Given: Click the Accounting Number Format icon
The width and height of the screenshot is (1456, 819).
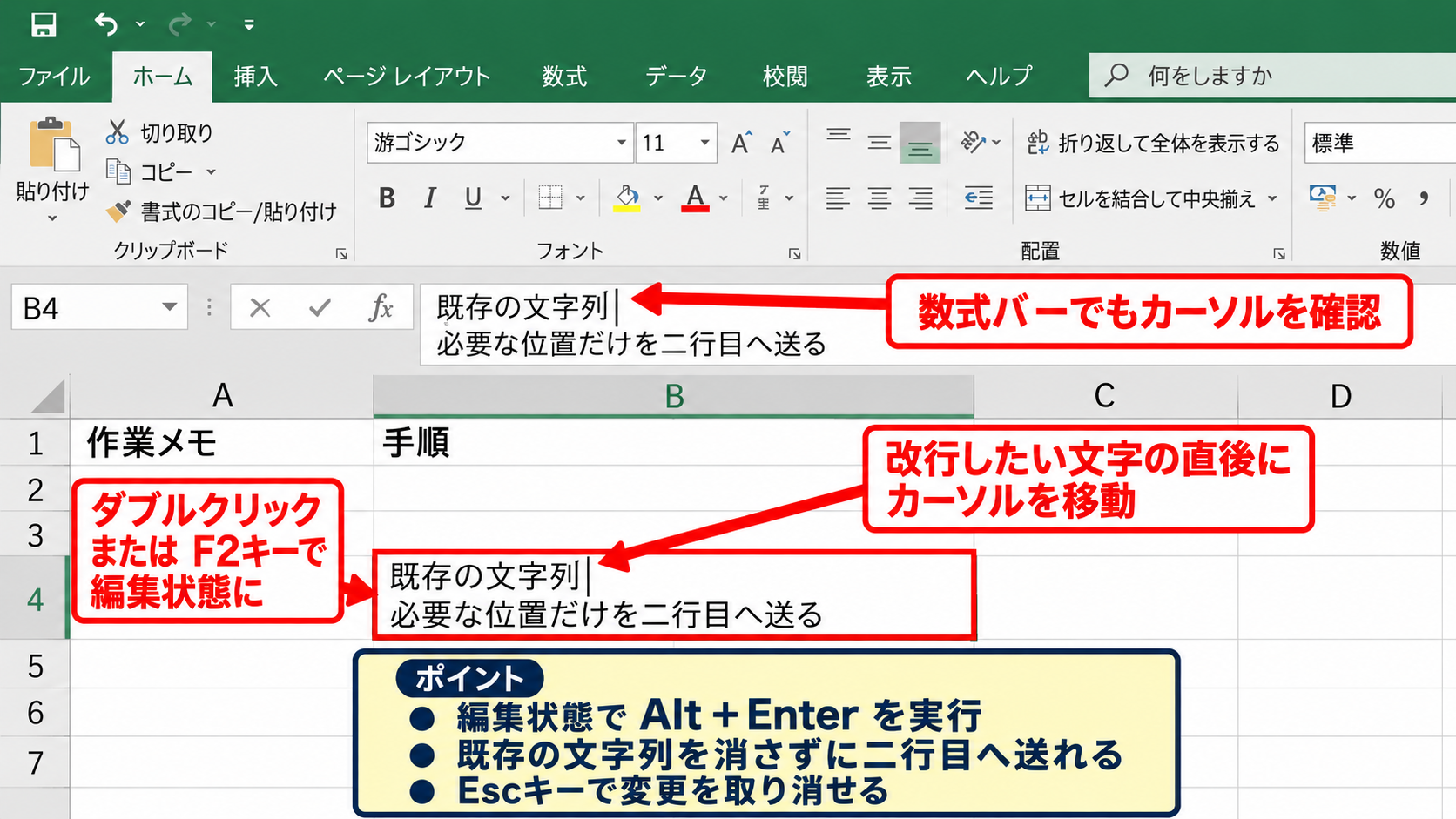Looking at the screenshot, I should (x=1323, y=198).
